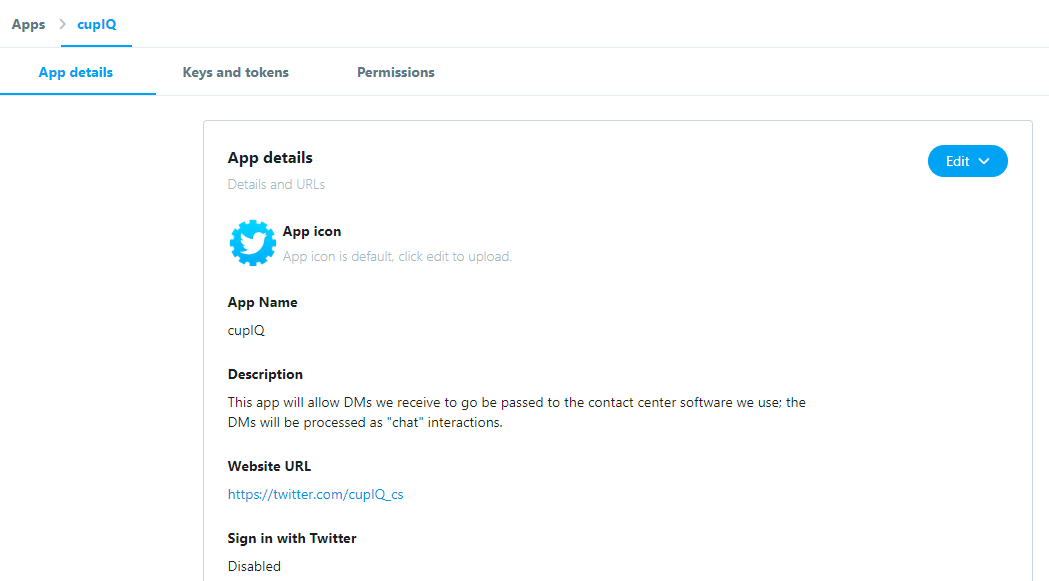The height and width of the screenshot is (581, 1049).
Task: Open the Permissions tab
Action: click(x=395, y=72)
